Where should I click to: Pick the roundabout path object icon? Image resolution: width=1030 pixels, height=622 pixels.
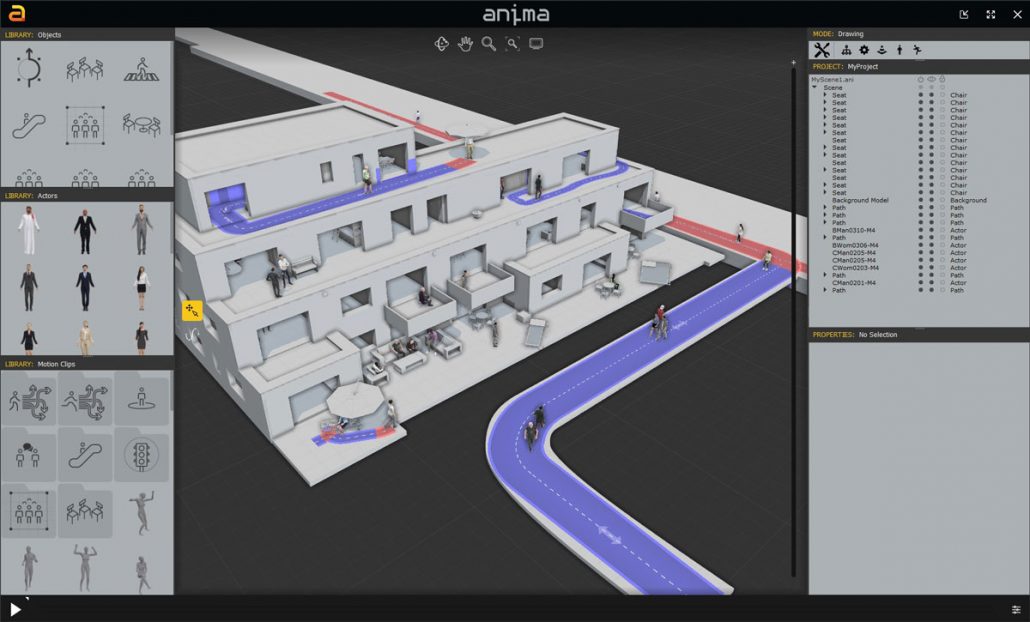[x=29, y=68]
